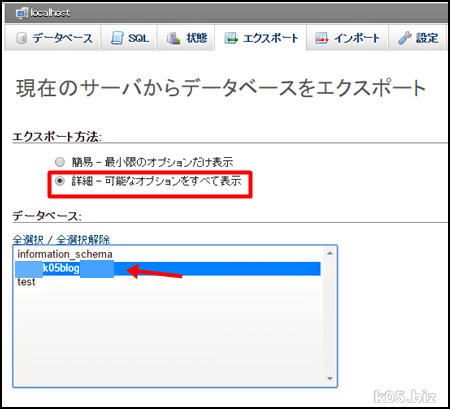The height and width of the screenshot is (409, 450).
Task: Click the localhost server icon
Action: pos(22,13)
